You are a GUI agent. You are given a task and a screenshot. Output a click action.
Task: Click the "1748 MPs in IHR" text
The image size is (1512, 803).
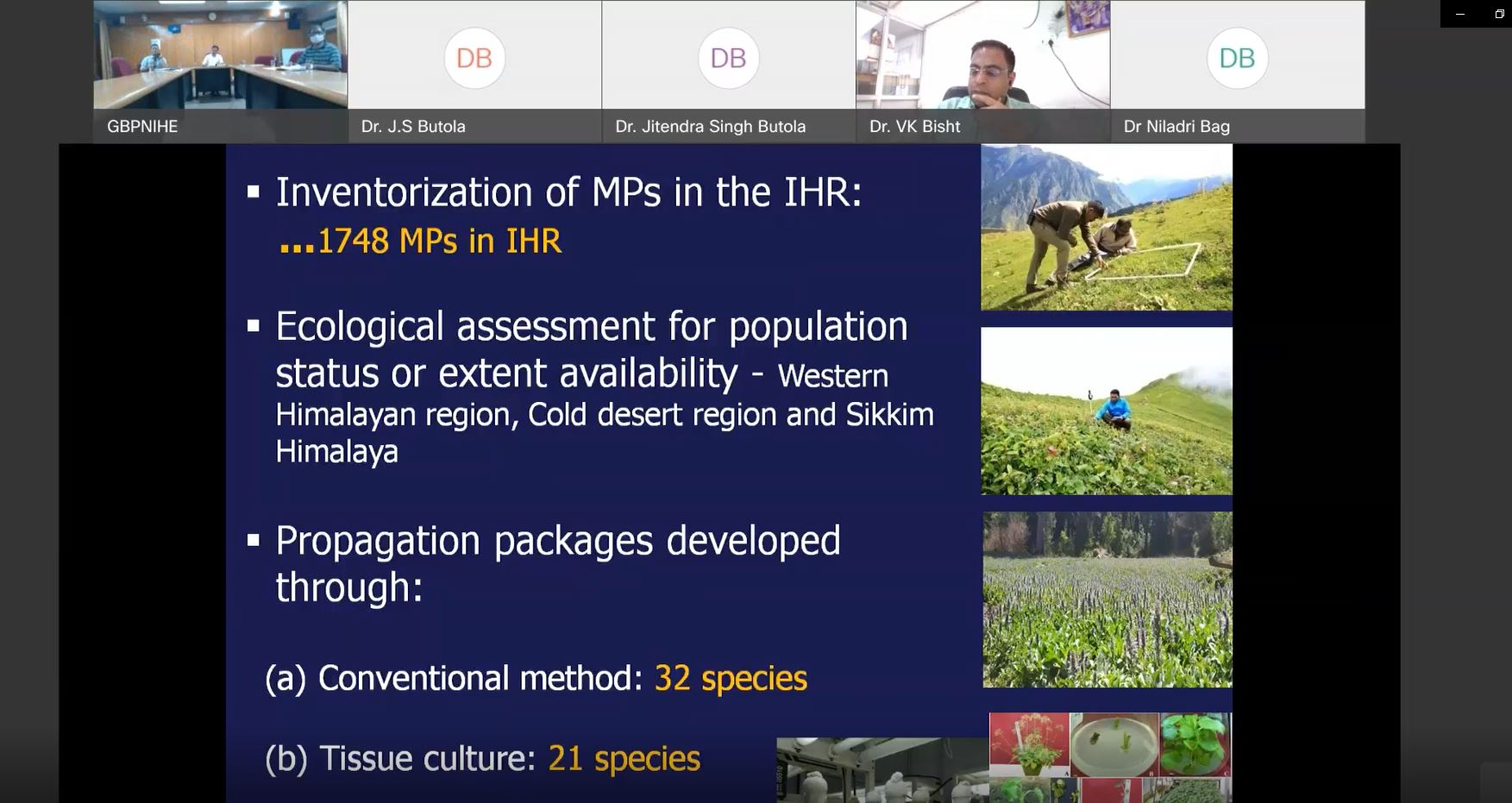(x=439, y=242)
